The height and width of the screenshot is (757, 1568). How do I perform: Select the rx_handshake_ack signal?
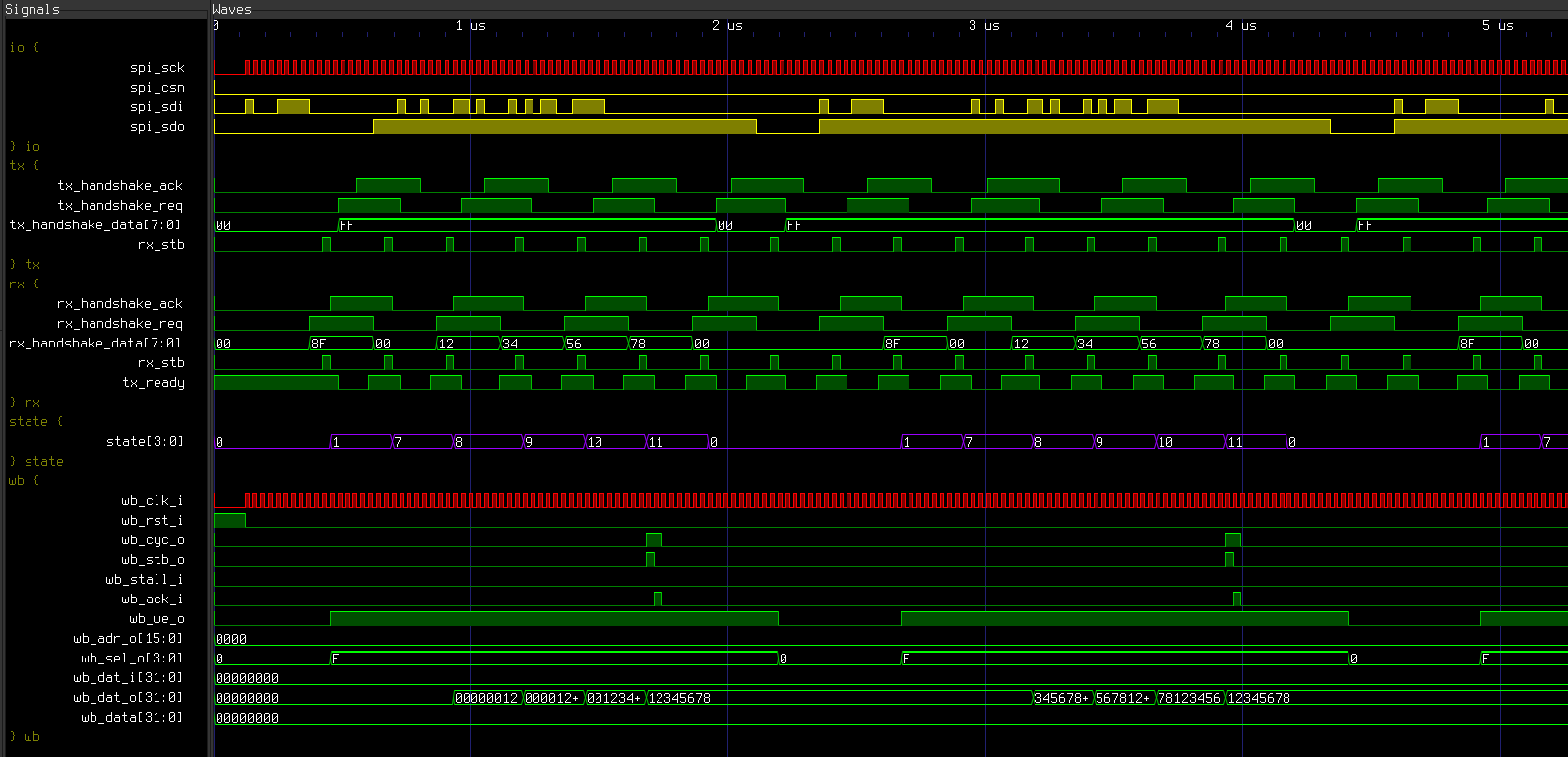pyautogui.click(x=120, y=303)
